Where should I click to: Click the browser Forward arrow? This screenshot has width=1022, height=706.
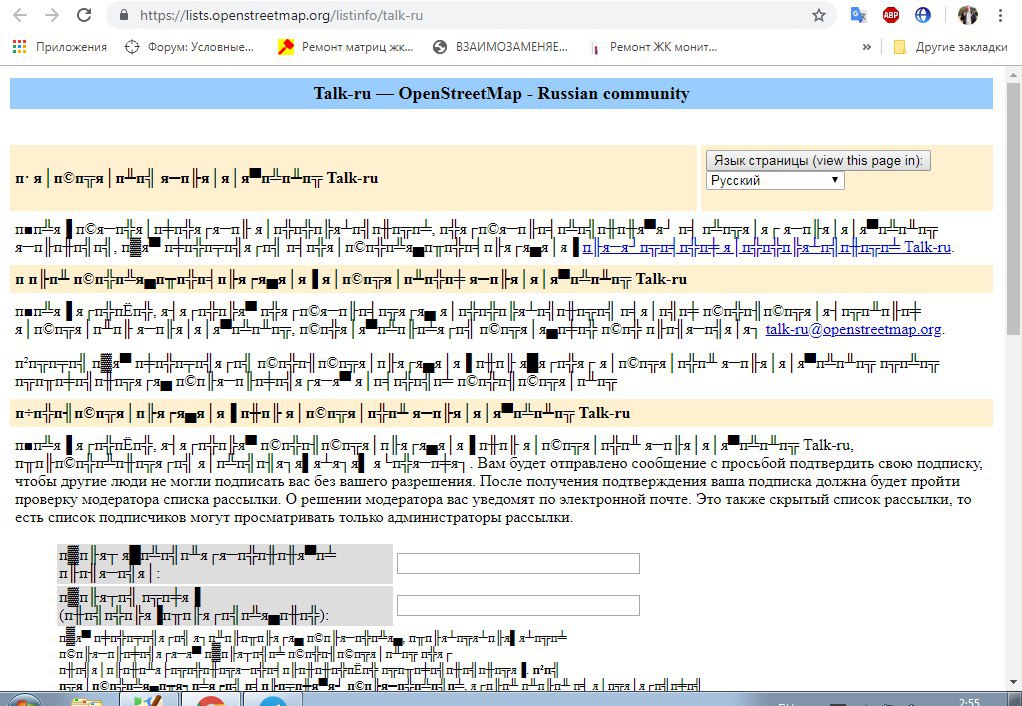point(52,15)
